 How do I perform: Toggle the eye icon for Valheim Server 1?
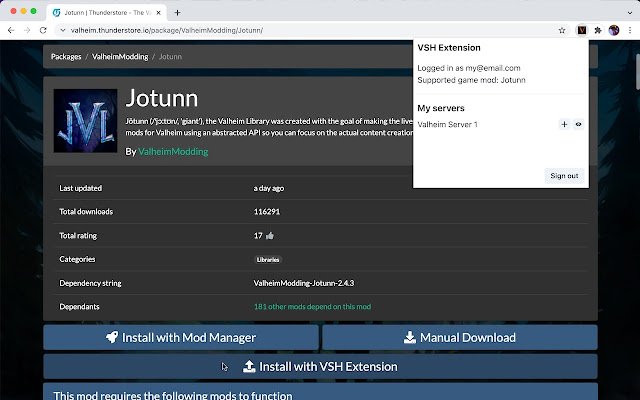(578, 124)
